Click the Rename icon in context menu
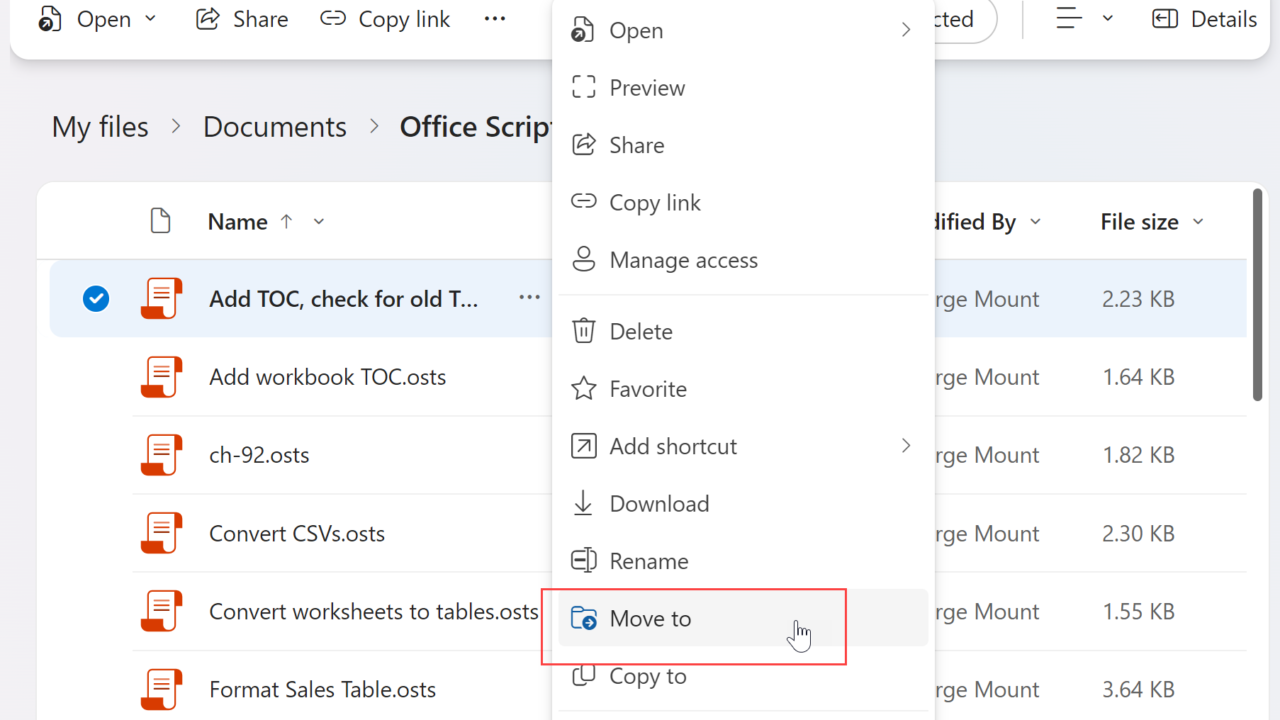The width and height of the screenshot is (1280, 720). pyautogui.click(x=584, y=561)
